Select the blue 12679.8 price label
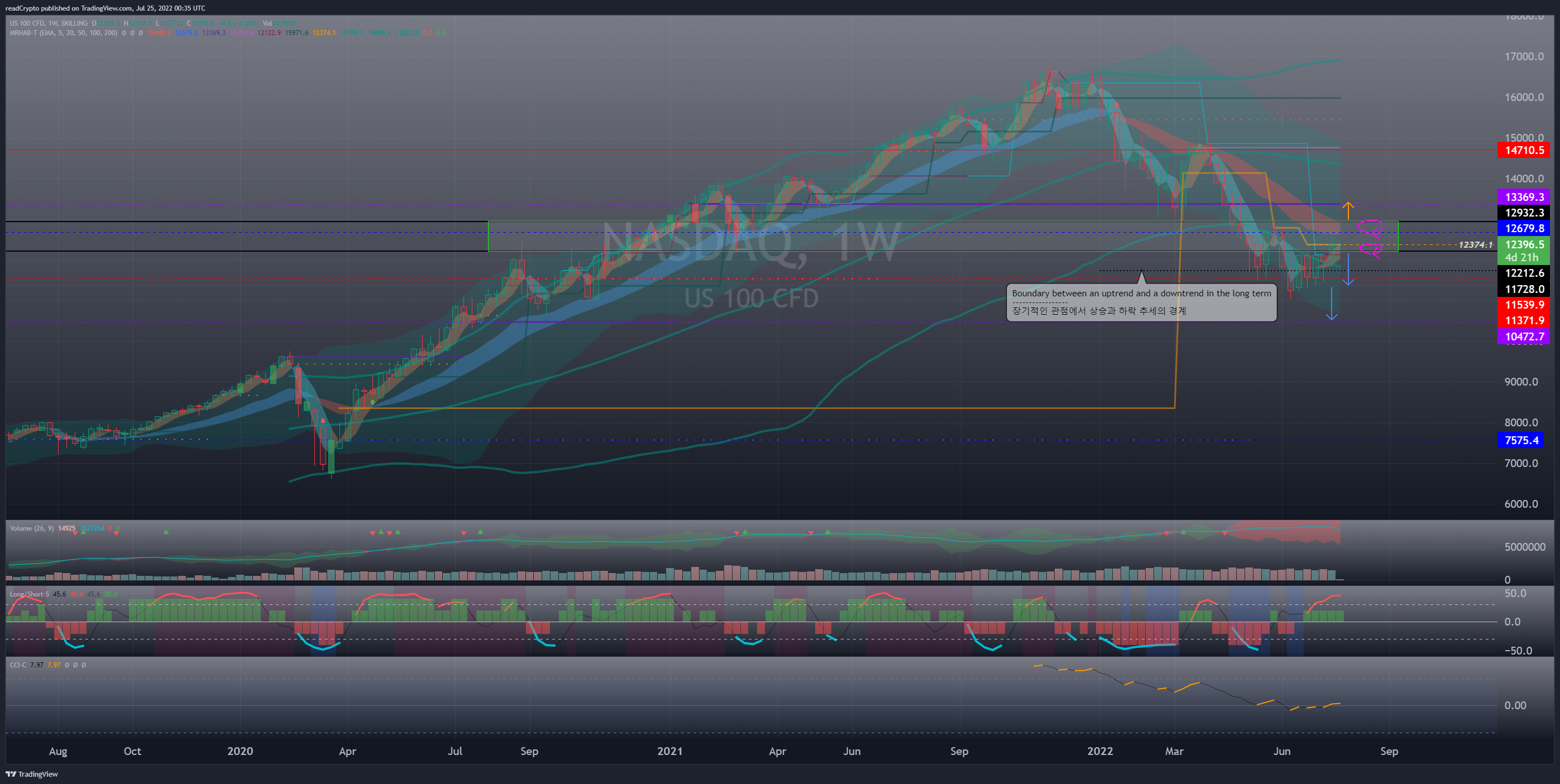The width and height of the screenshot is (1560, 784). (x=1524, y=228)
